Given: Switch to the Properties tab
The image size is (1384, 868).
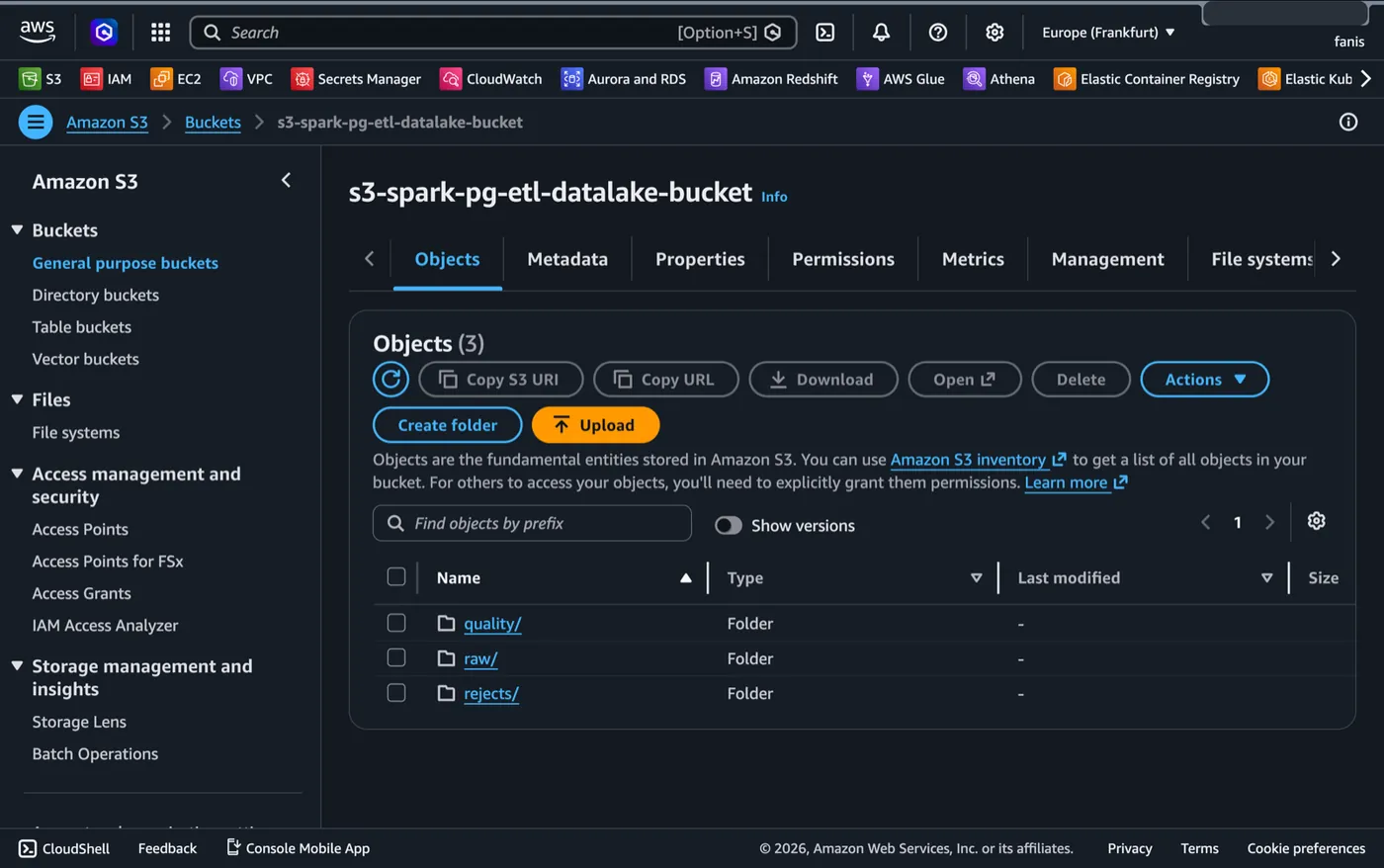Looking at the screenshot, I should point(700,259).
